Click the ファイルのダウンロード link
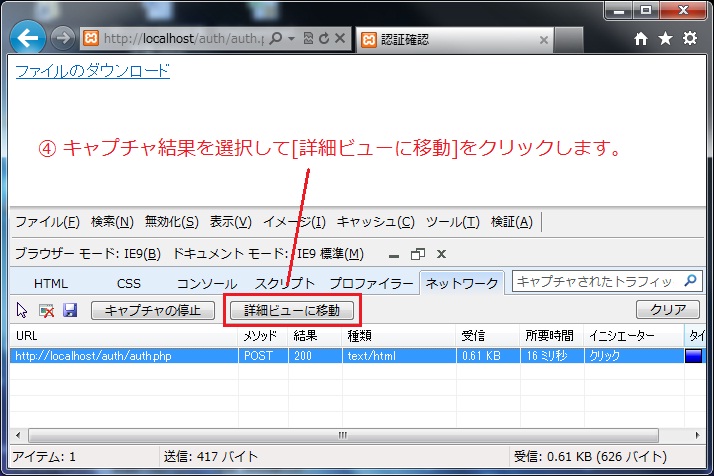Screen dimensions: 714x476 [x=93, y=71]
